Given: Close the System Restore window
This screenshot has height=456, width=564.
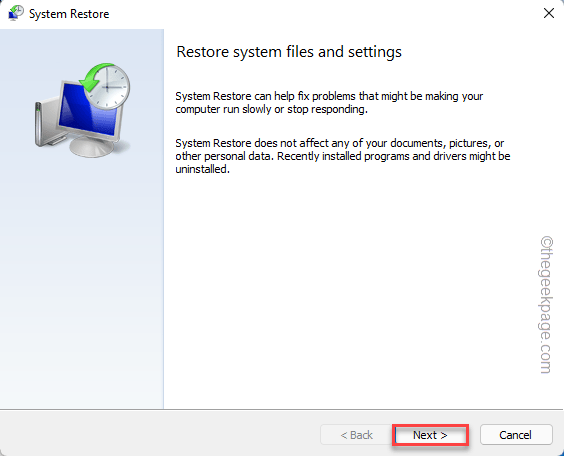Looking at the screenshot, I should (549, 13).
